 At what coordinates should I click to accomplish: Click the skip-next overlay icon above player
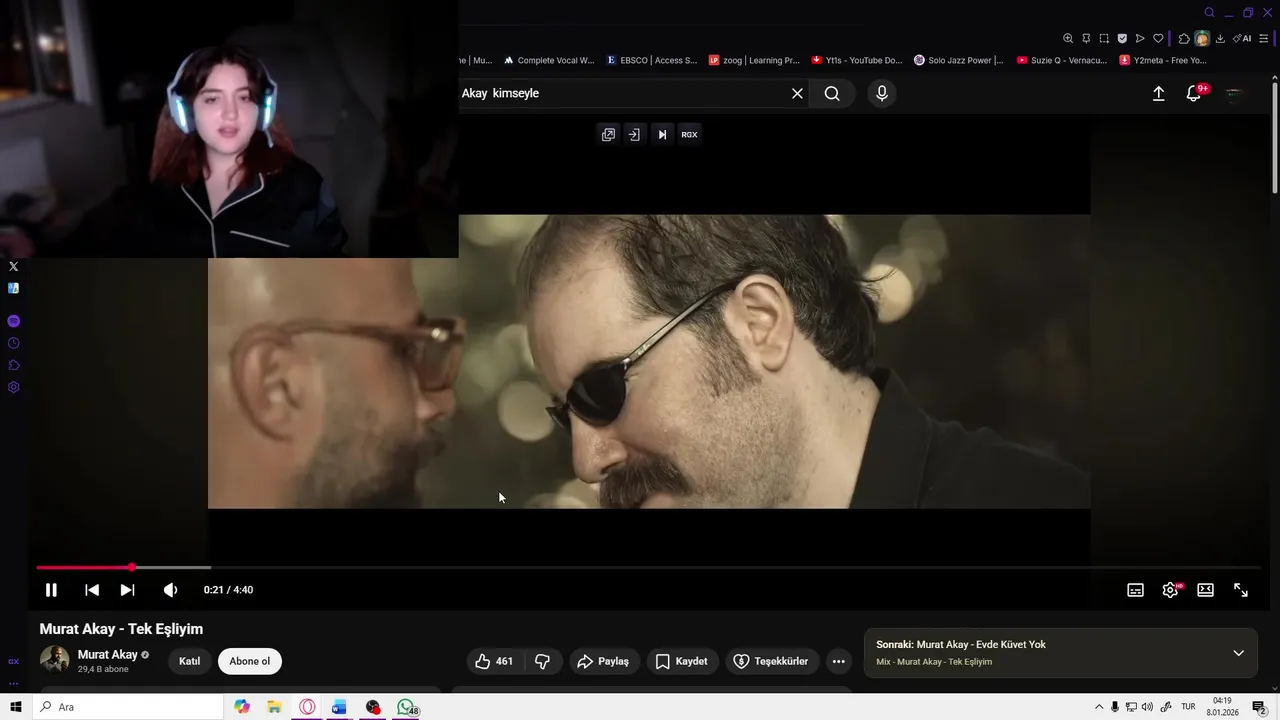pos(662,134)
